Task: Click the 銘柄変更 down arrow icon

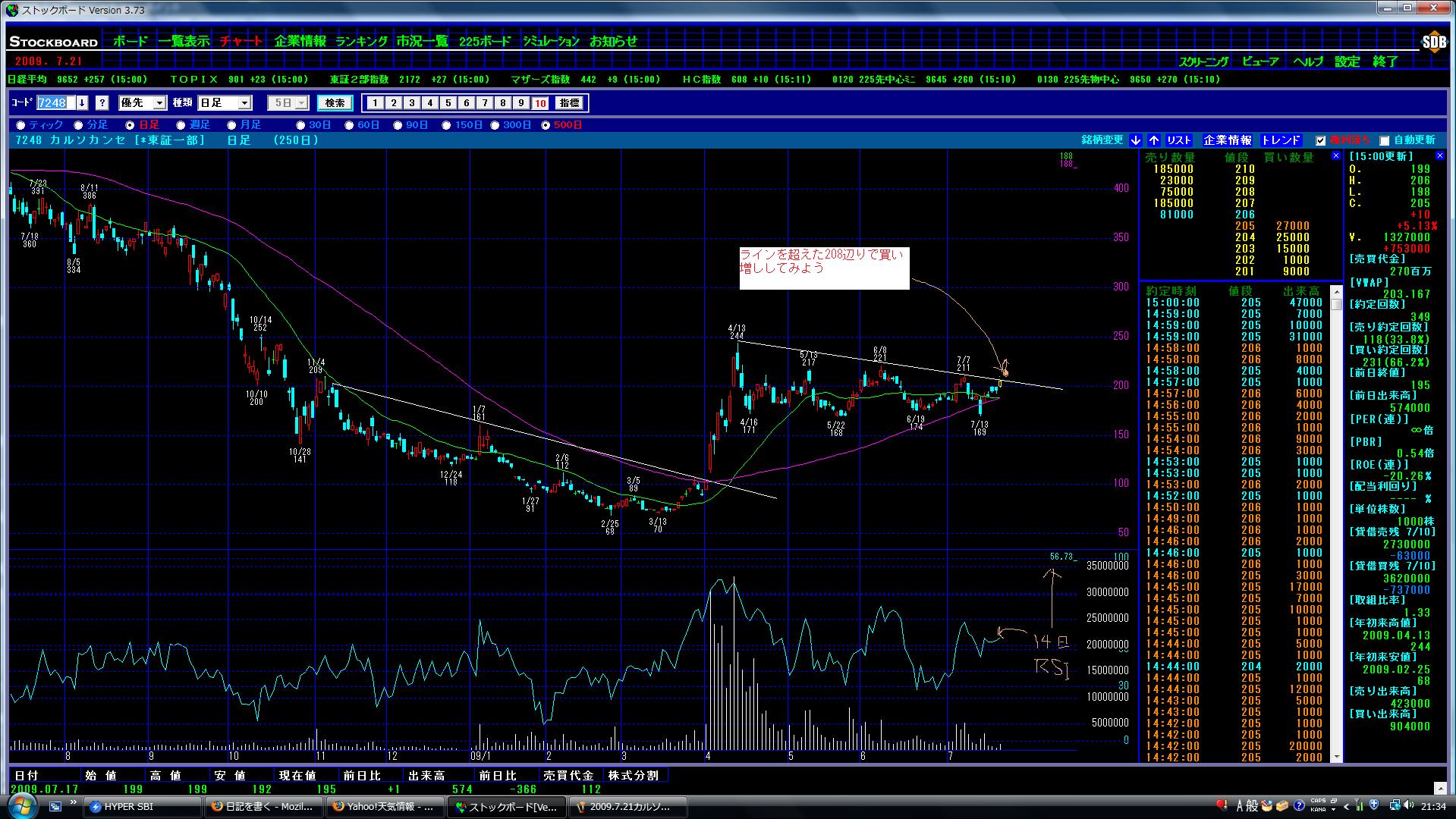Action: point(1135,140)
